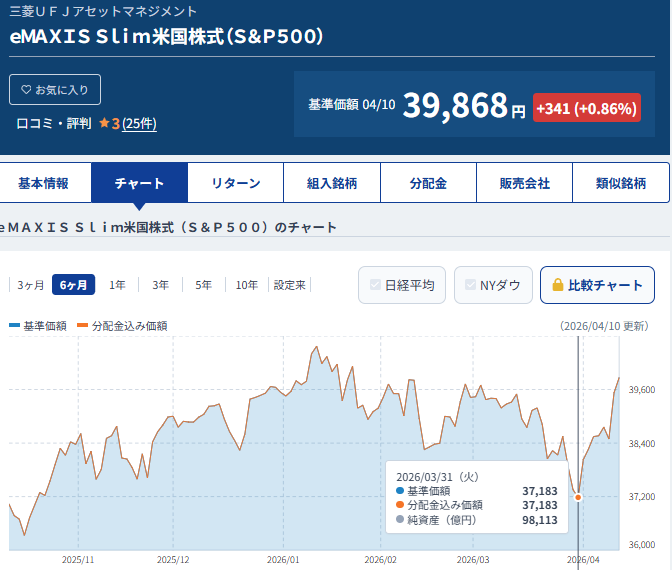
Task: Pick the 10年 chart period
Action: (x=247, y=285)
